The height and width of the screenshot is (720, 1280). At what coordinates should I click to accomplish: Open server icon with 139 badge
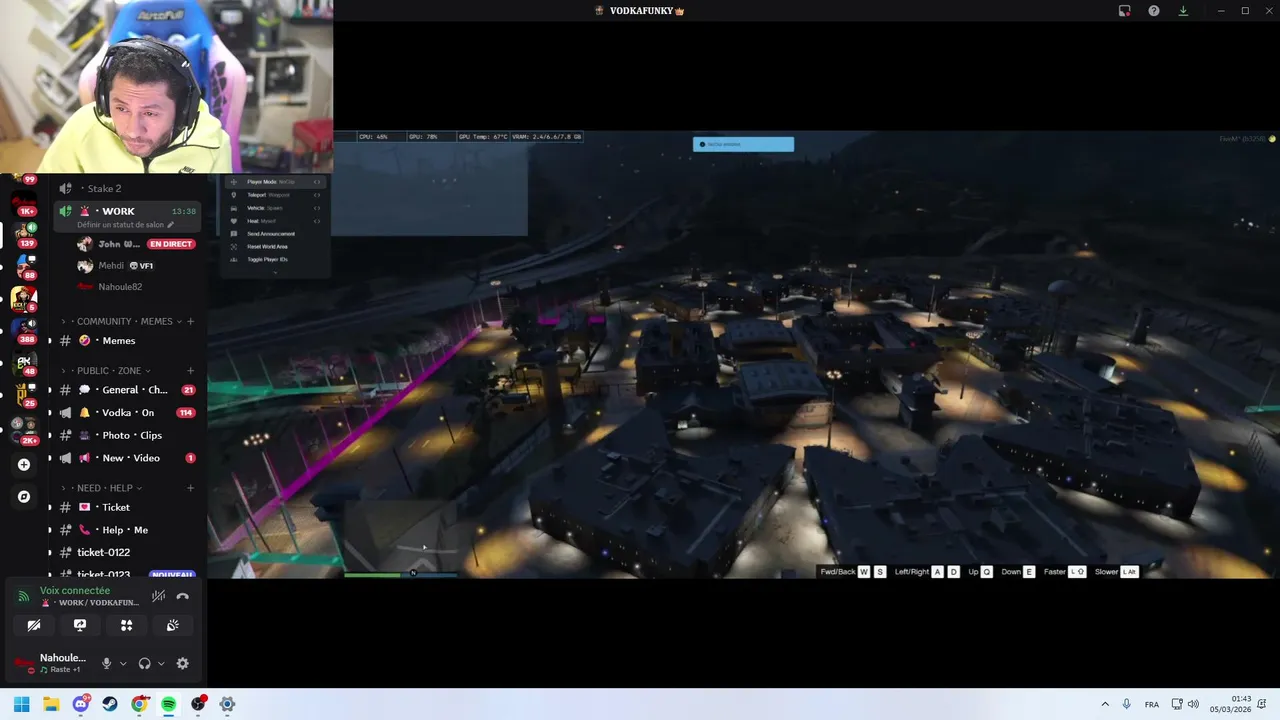click(x=24, y=236)
